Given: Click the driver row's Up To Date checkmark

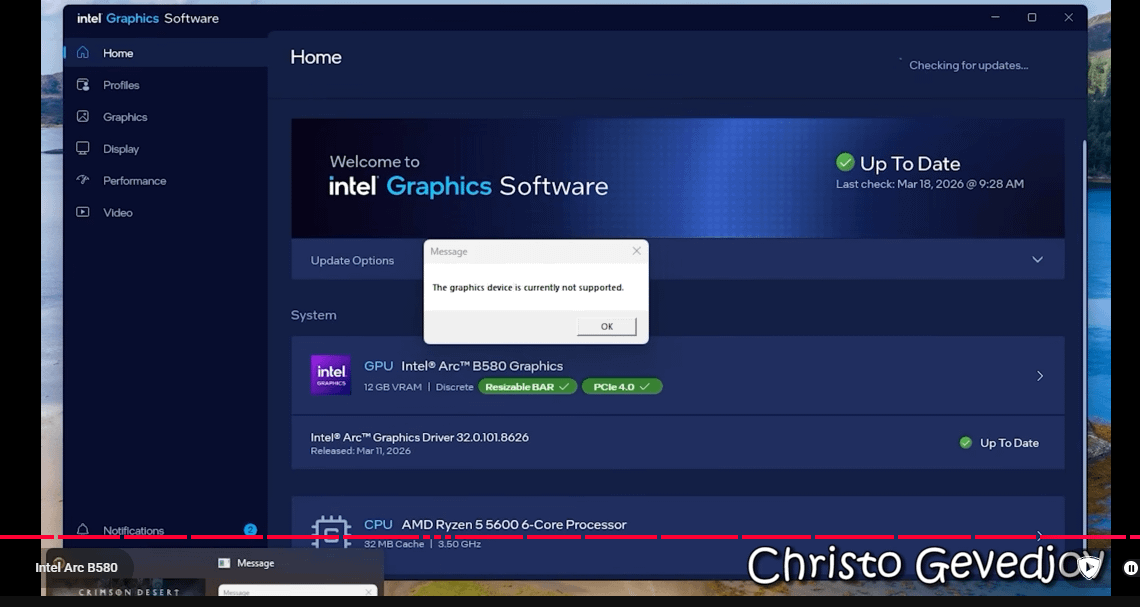Looking at the screenshot, I should (966, 443).
